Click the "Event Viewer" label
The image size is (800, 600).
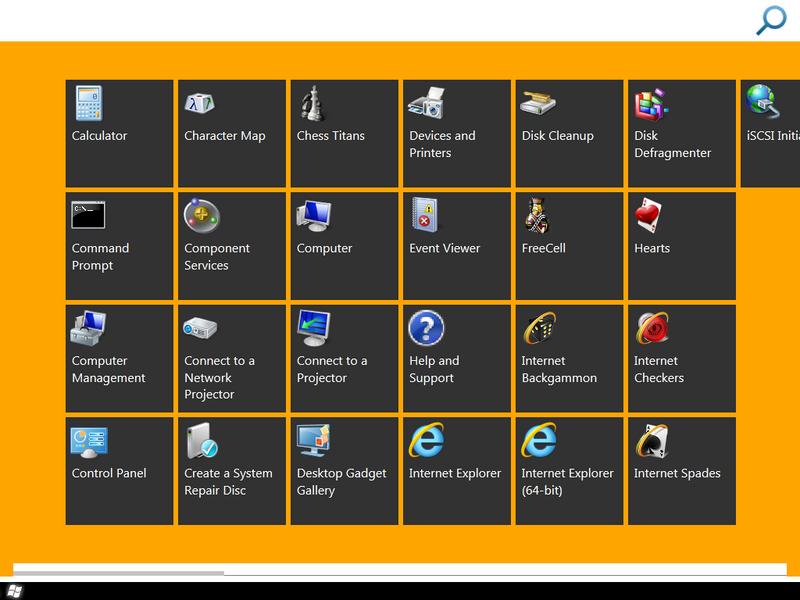point(445,248)
